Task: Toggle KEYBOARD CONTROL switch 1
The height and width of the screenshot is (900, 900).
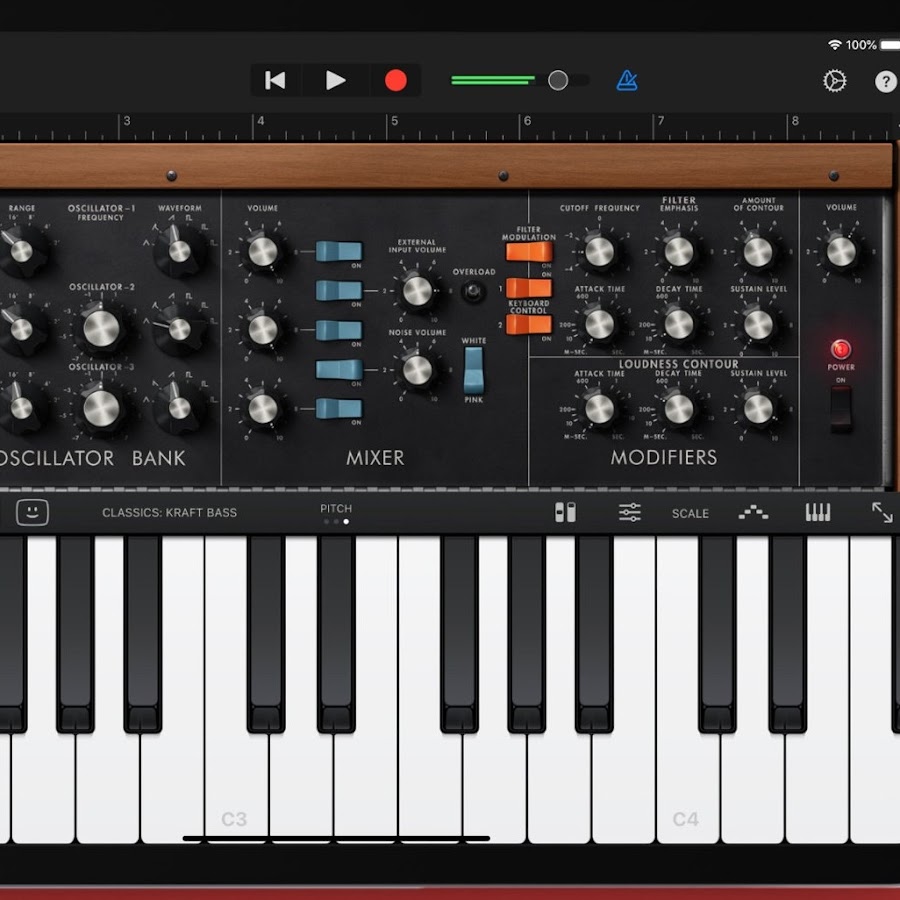Action: coord(529,288)
